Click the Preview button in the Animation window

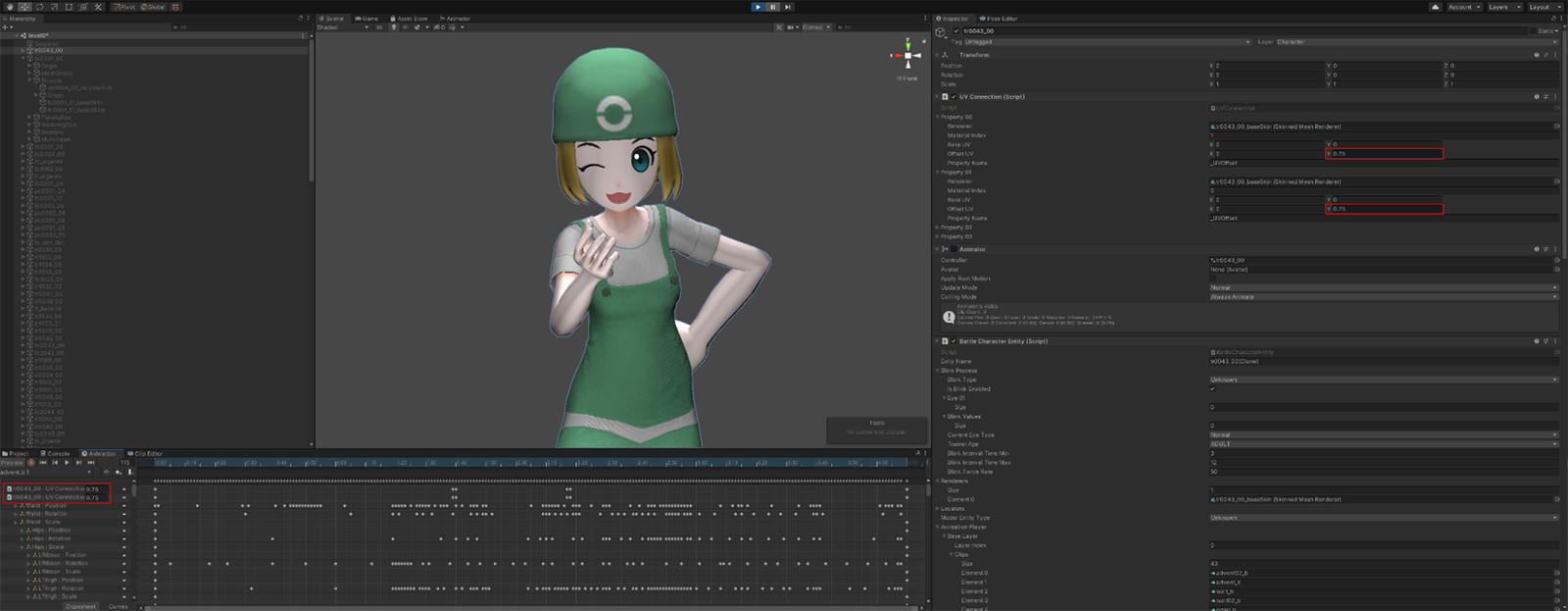coord(12,463)
